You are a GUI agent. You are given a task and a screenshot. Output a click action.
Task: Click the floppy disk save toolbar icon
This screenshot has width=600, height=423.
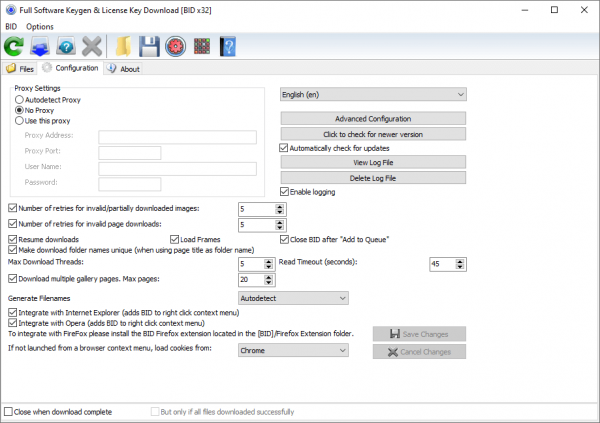click(149, 47)
